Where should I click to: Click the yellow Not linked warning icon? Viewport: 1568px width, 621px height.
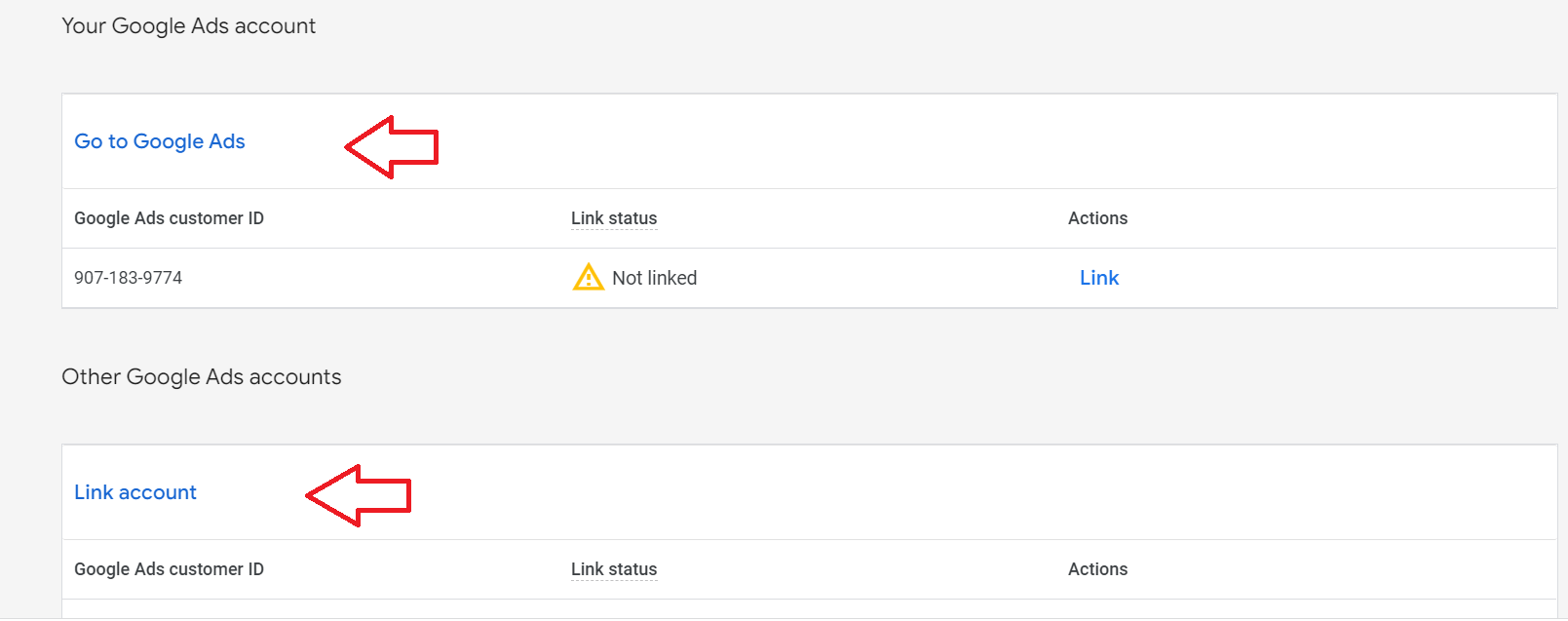(x=589, y=278)
